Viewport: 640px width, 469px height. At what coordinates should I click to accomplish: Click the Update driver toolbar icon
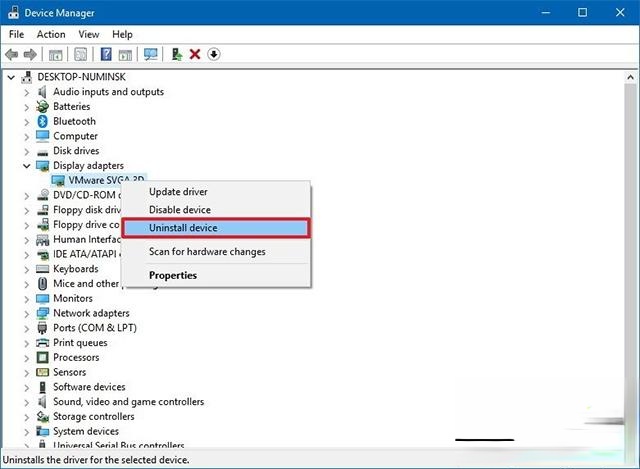(x=177, y=54)
